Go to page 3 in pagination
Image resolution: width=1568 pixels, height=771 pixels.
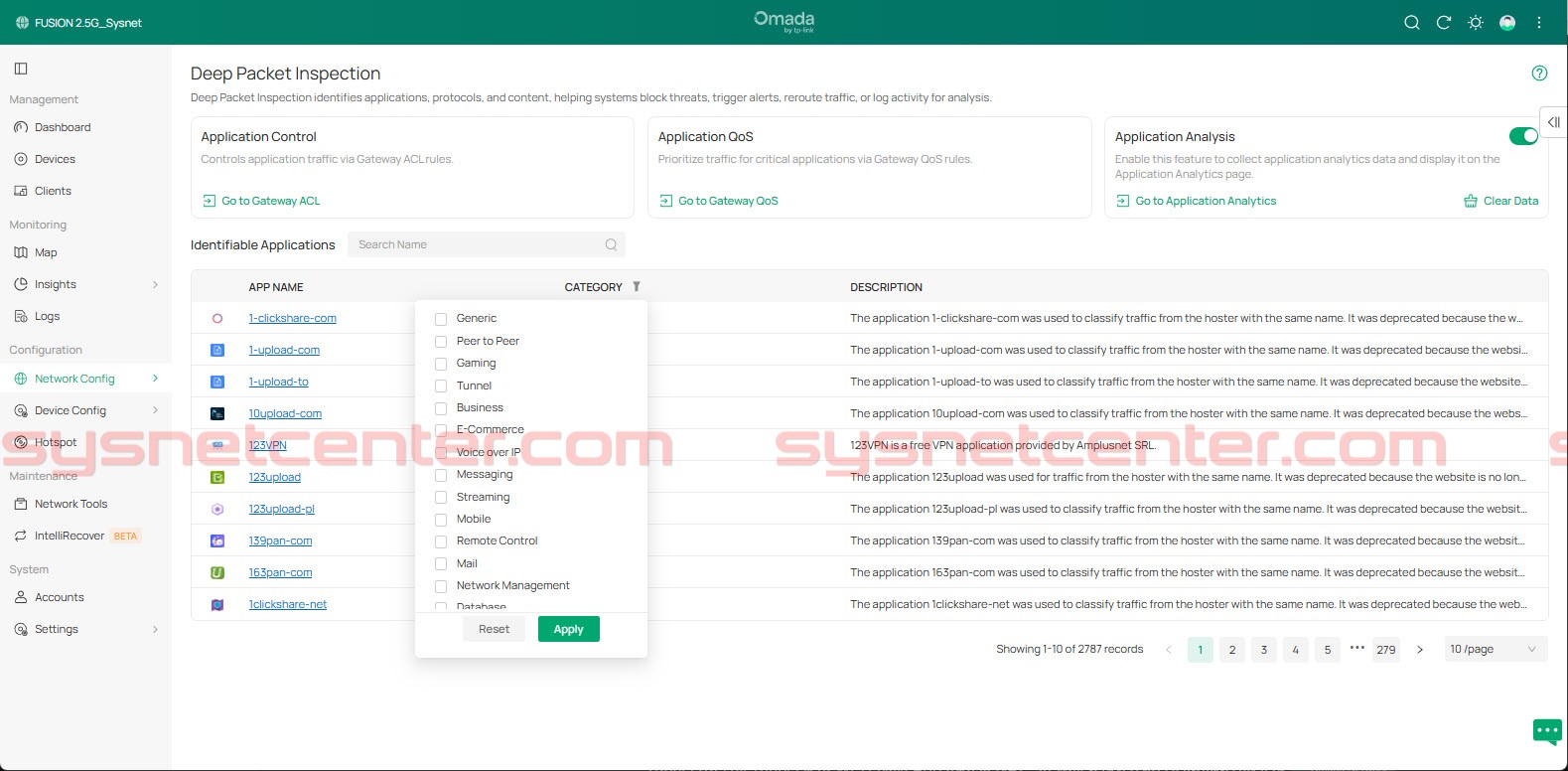(1264, 650)
